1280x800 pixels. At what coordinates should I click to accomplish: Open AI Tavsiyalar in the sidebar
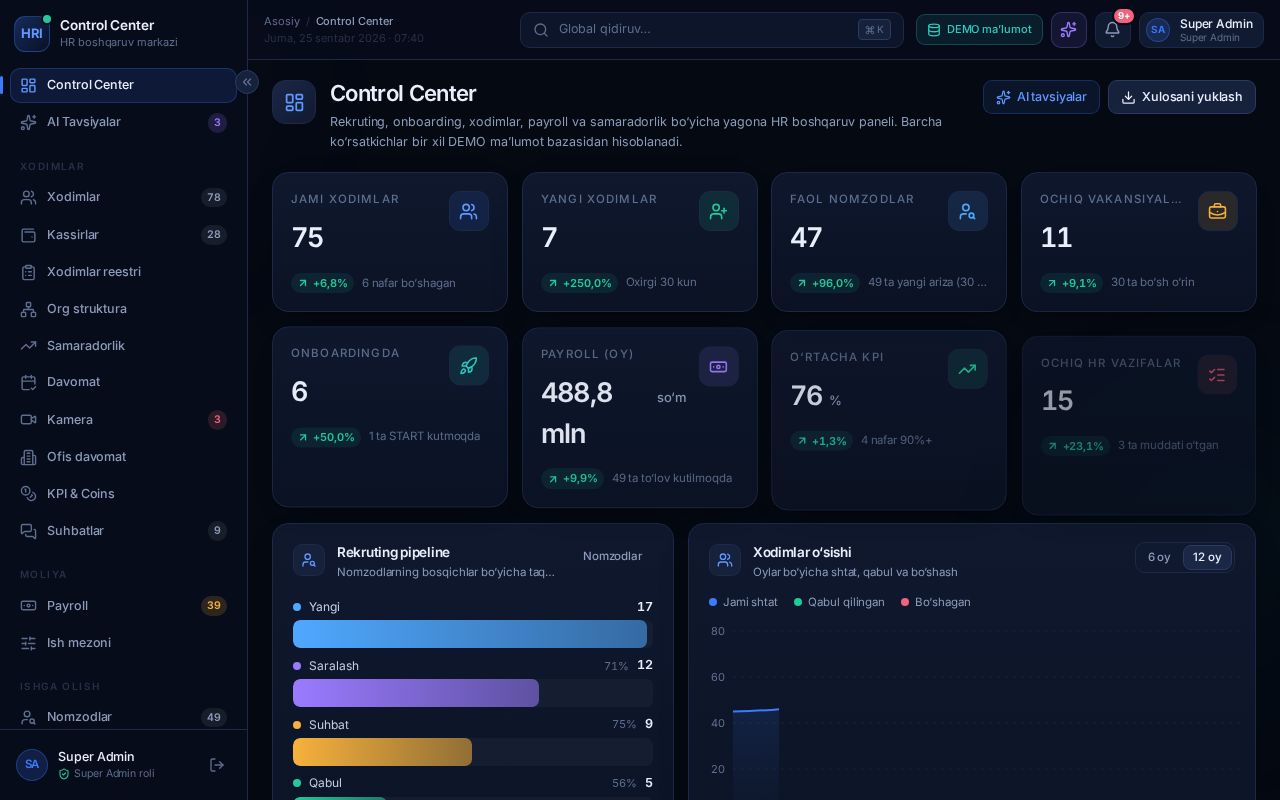pyautogui.click(x=123, y=122)
